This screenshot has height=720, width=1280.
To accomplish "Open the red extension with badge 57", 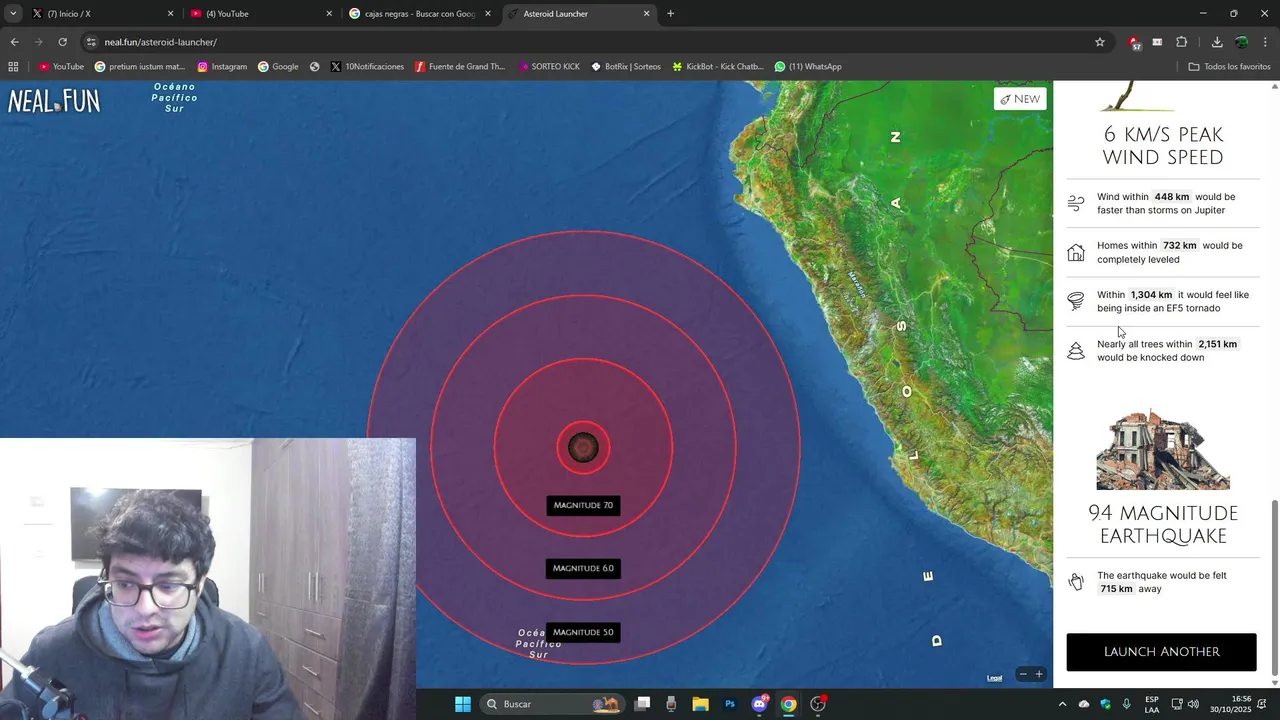I will [x=1134, y=42].
